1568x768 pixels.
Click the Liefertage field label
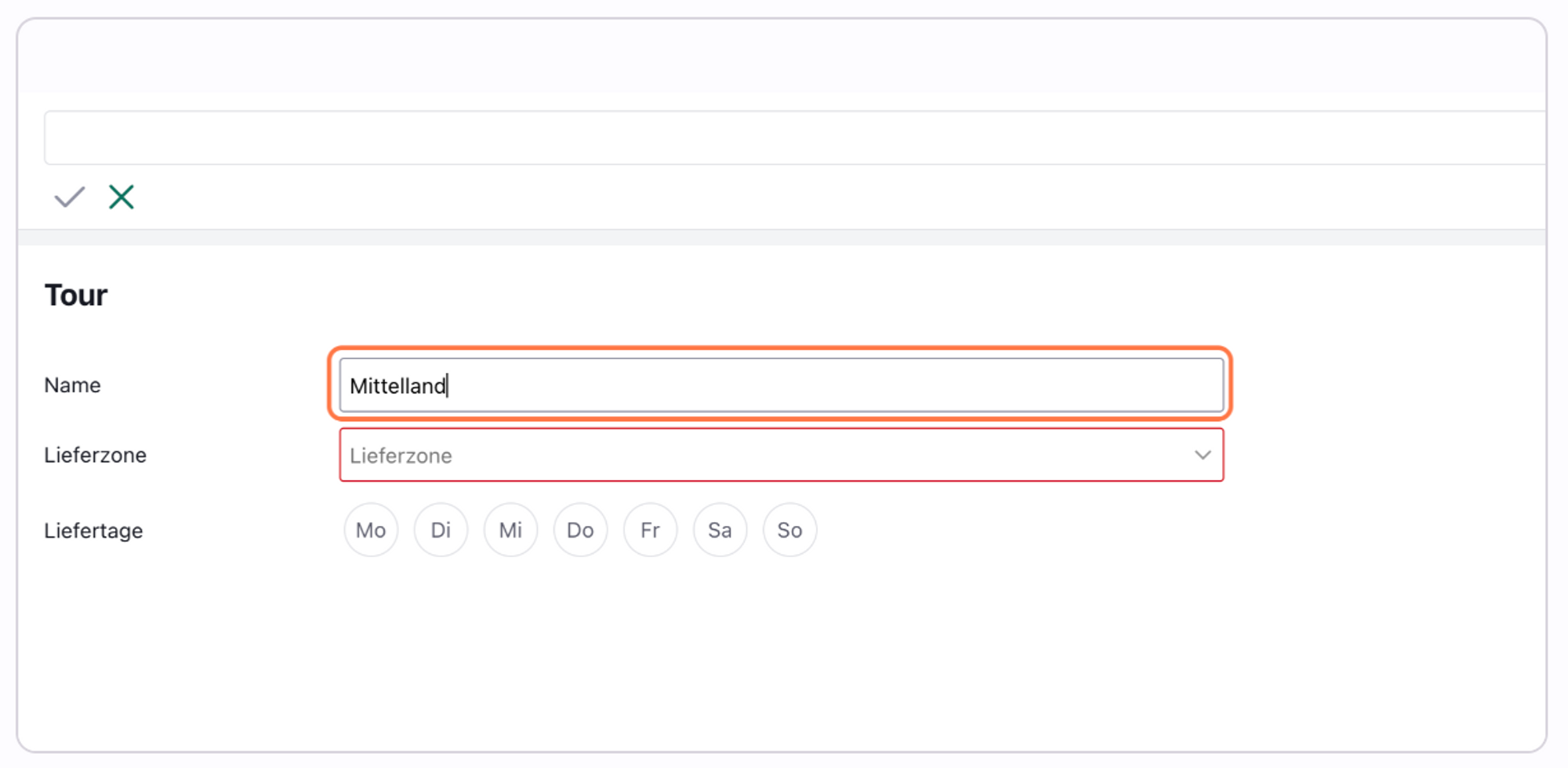(x=93, y=531)
